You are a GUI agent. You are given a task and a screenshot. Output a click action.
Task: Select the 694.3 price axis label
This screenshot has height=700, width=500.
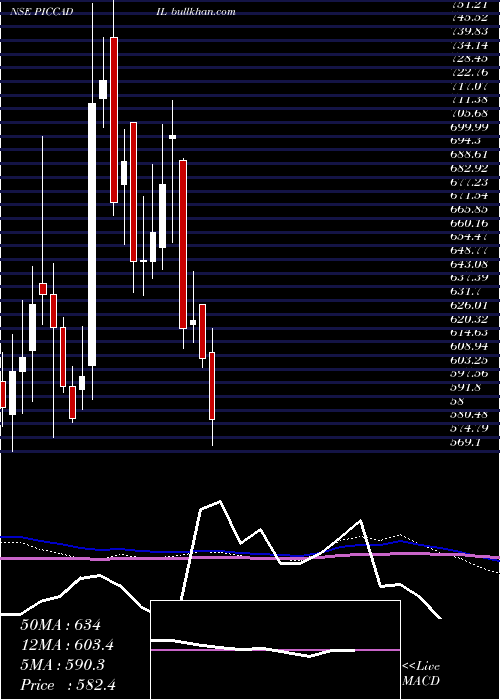pyautogui.click(x=466, y=141)
